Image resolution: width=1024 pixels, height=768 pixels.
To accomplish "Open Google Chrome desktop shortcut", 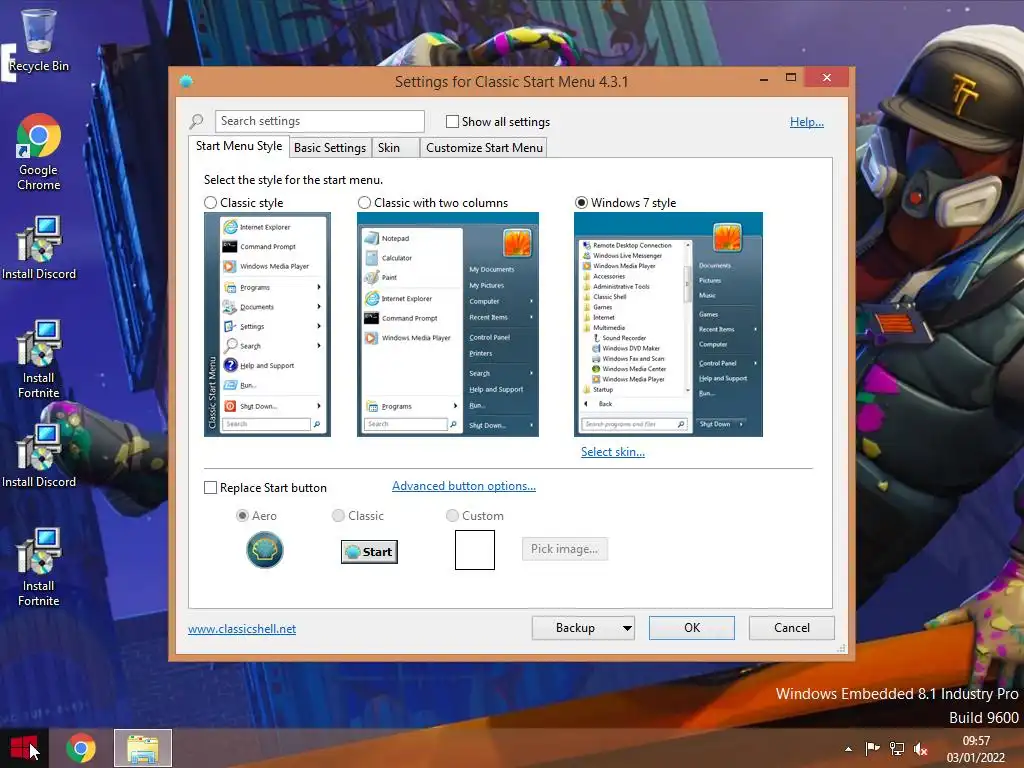I will pyautogui.click(x=39, y=152).
